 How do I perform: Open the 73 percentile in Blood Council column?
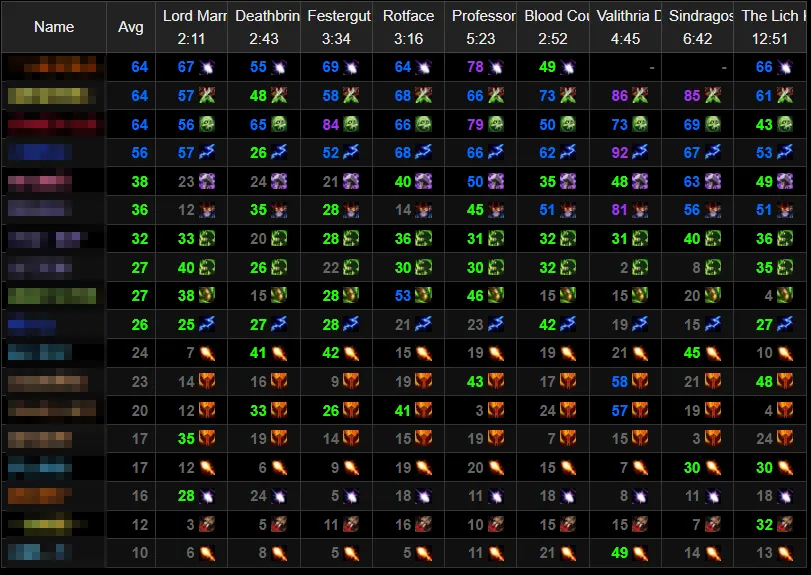[547, 96]
